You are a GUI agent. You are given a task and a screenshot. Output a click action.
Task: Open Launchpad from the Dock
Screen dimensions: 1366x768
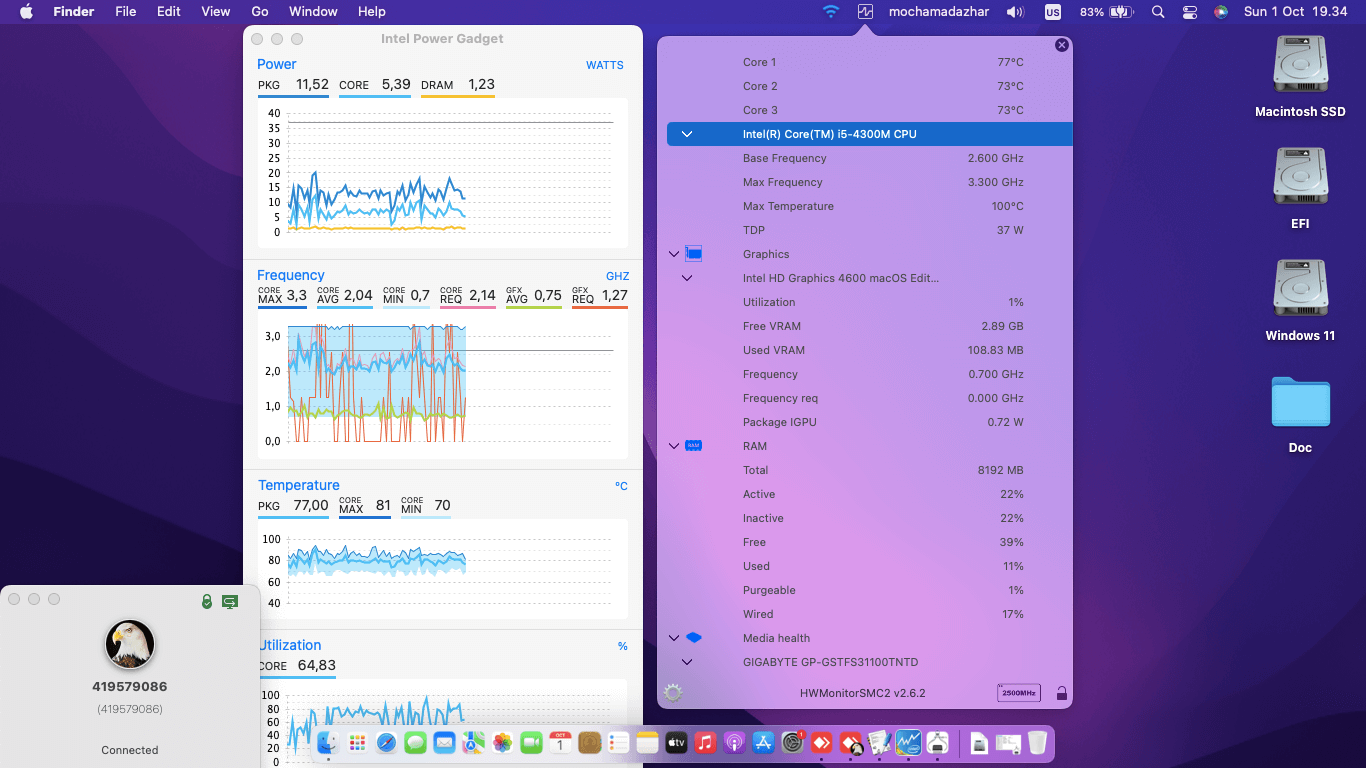[x=357, y=743]
